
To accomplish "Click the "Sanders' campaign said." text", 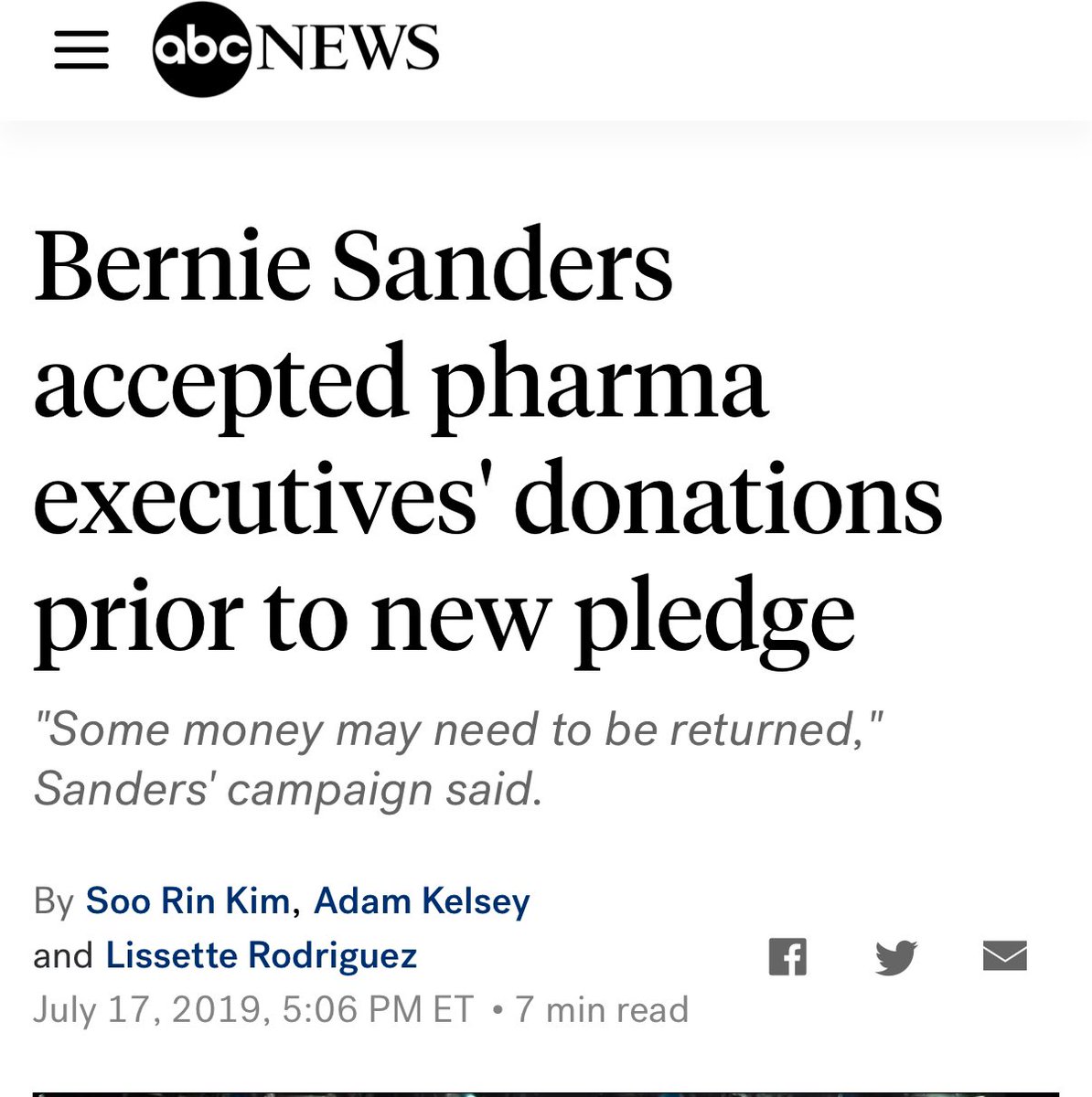I will (288, 789).
